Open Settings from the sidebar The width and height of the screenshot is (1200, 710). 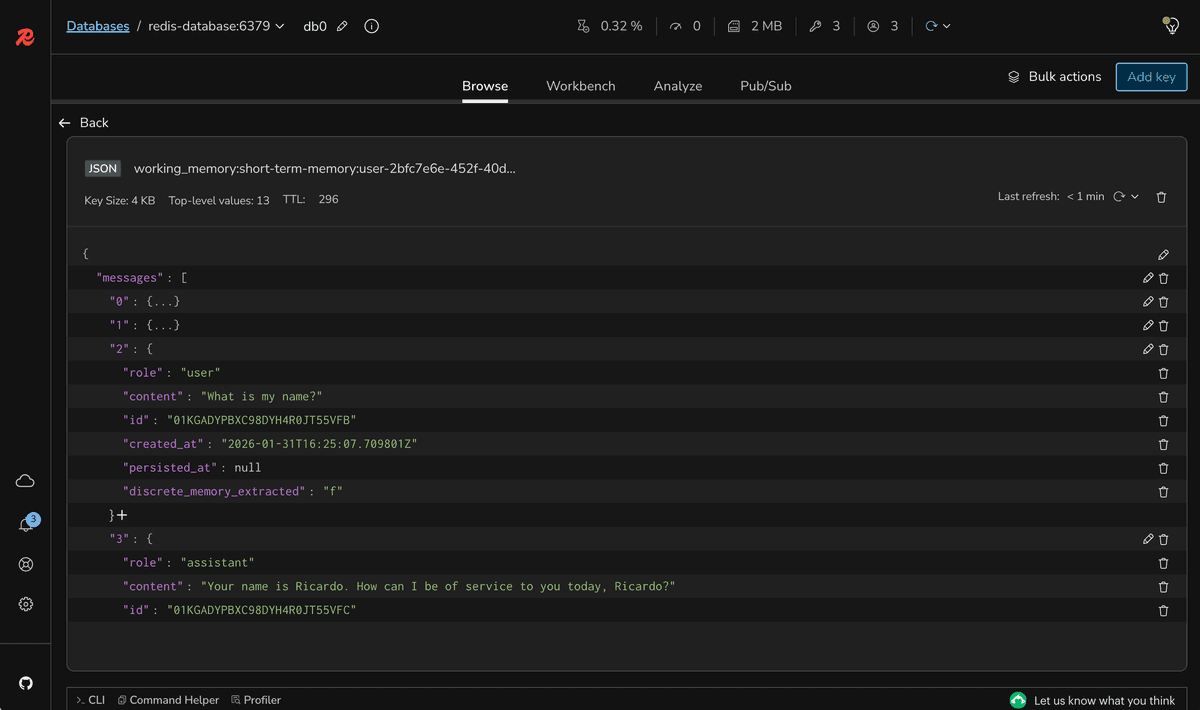[x=25, y=603]
